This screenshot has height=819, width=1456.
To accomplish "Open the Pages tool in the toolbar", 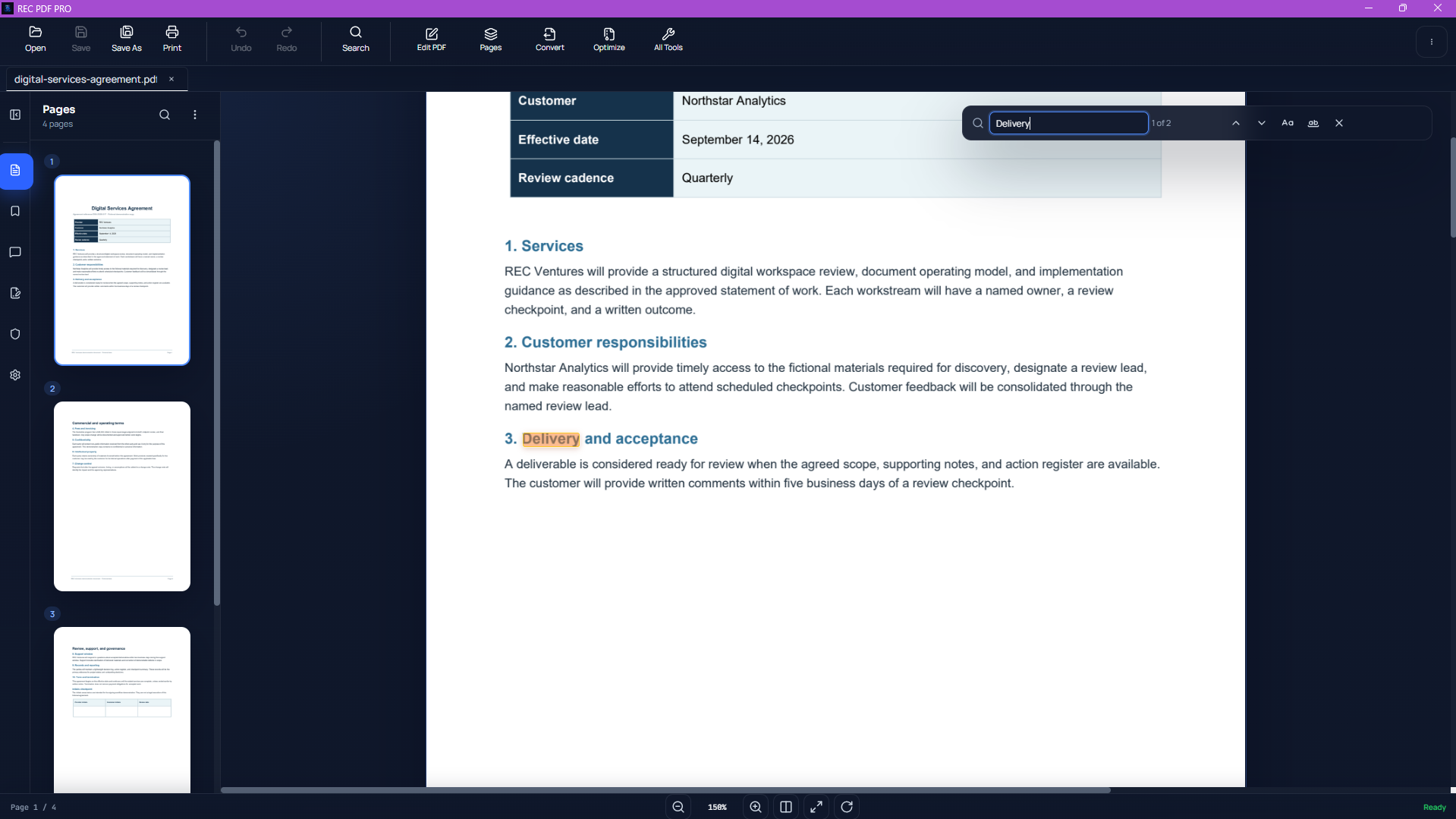I will coord(491,39).
